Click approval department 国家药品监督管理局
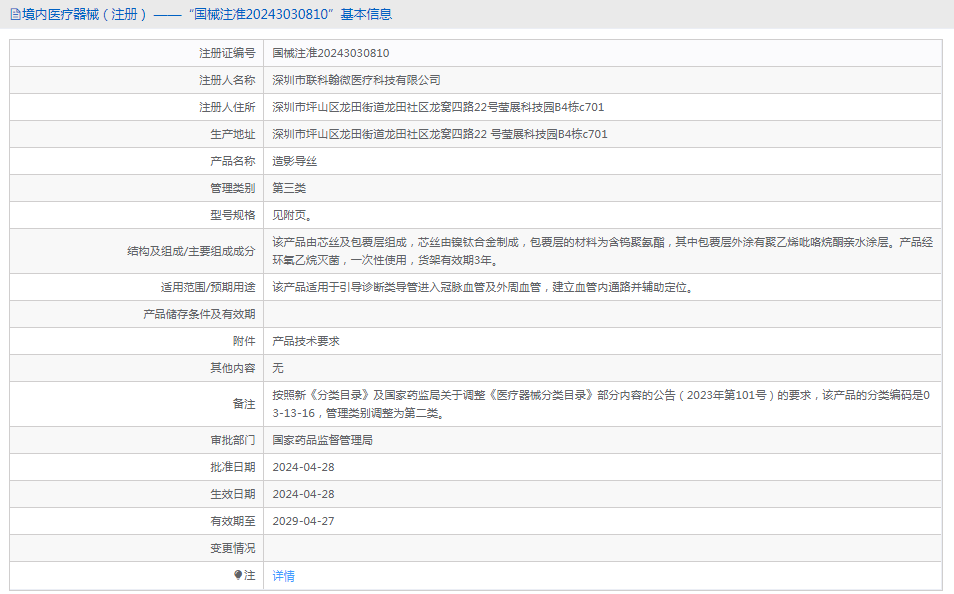Screen dimensions: 954x594 tap(322, 440)
